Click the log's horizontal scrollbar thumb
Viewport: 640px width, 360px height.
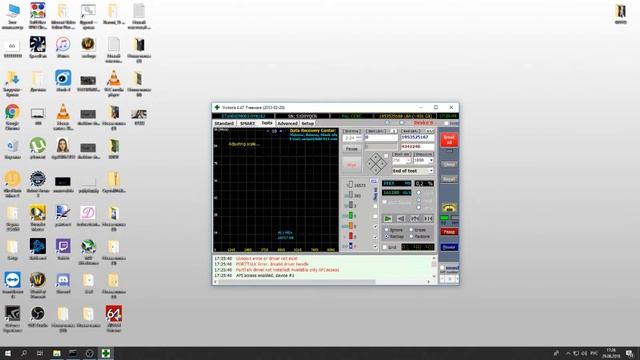[297, 282]
